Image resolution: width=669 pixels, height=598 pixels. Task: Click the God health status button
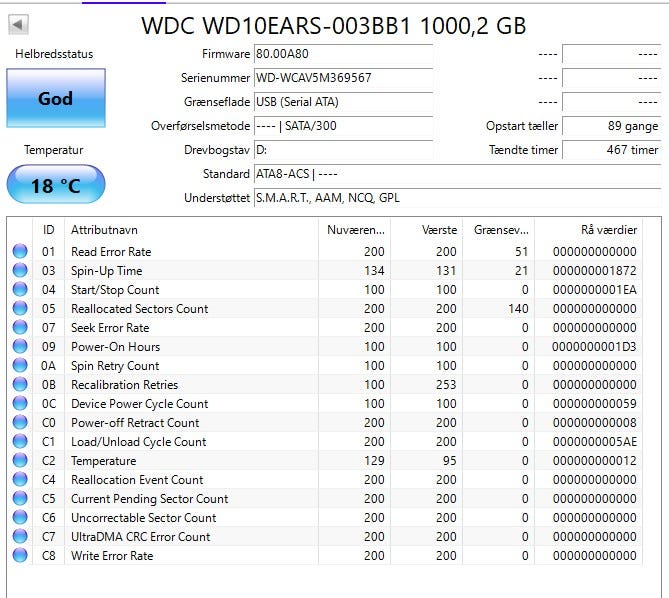click(56, 98)
